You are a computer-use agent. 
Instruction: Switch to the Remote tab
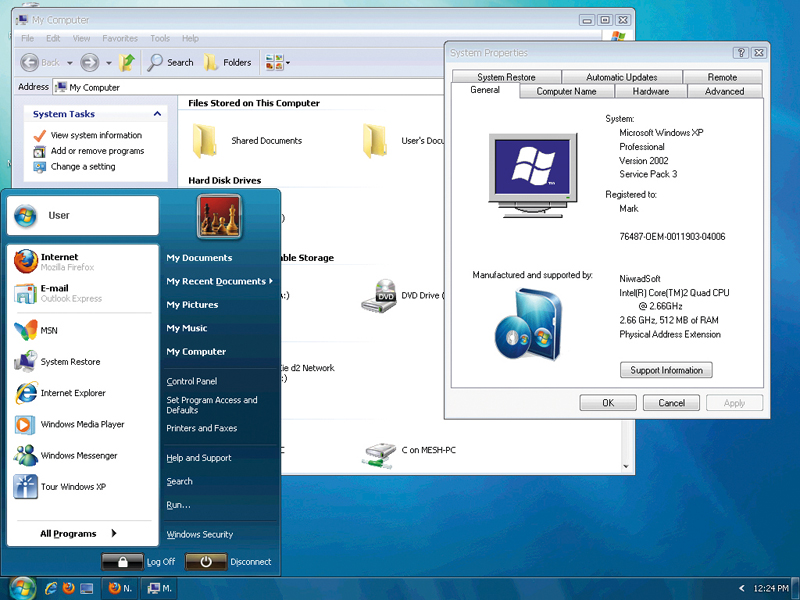(x=722, y=77)
